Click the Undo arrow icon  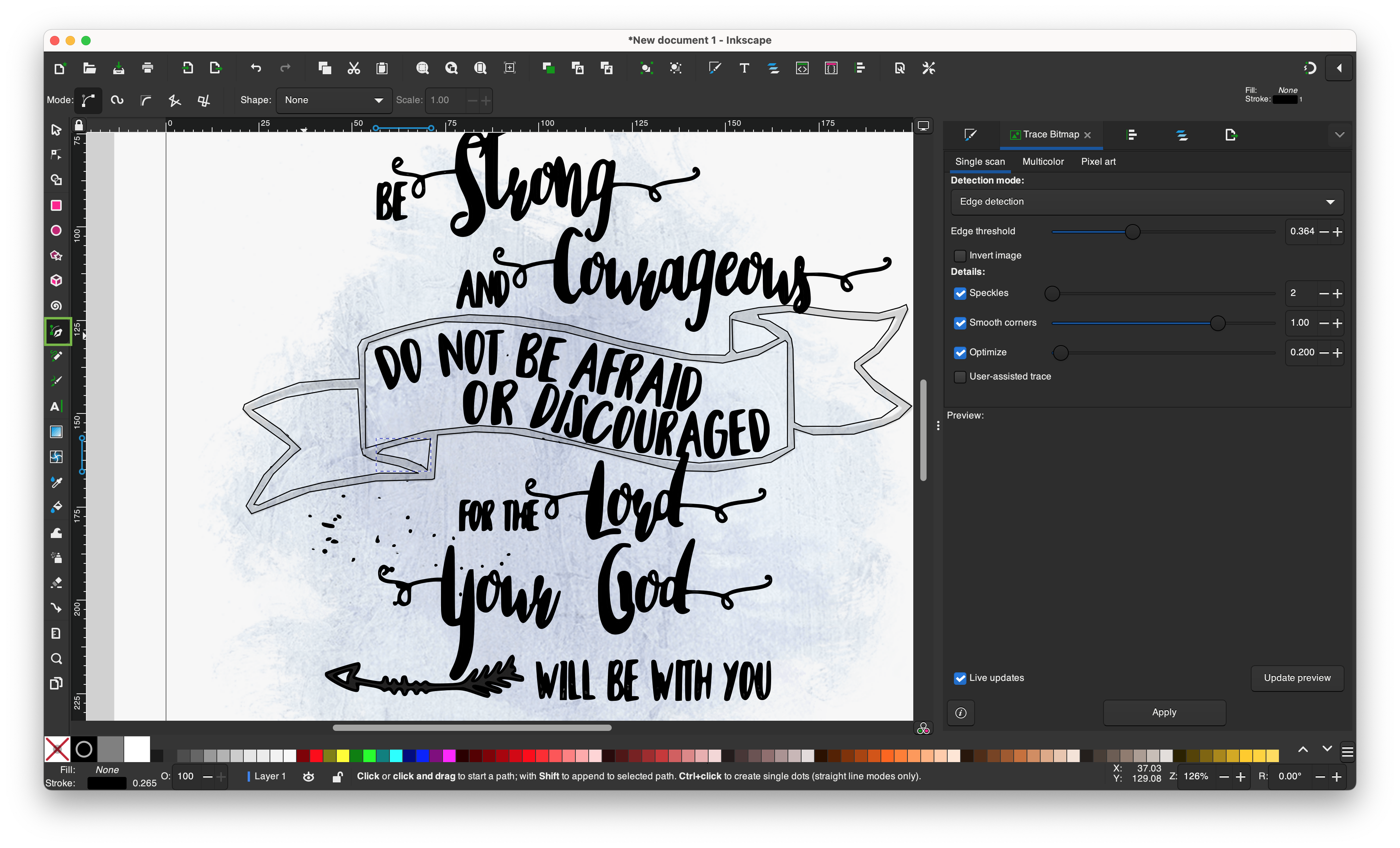(x=256, y=68)
